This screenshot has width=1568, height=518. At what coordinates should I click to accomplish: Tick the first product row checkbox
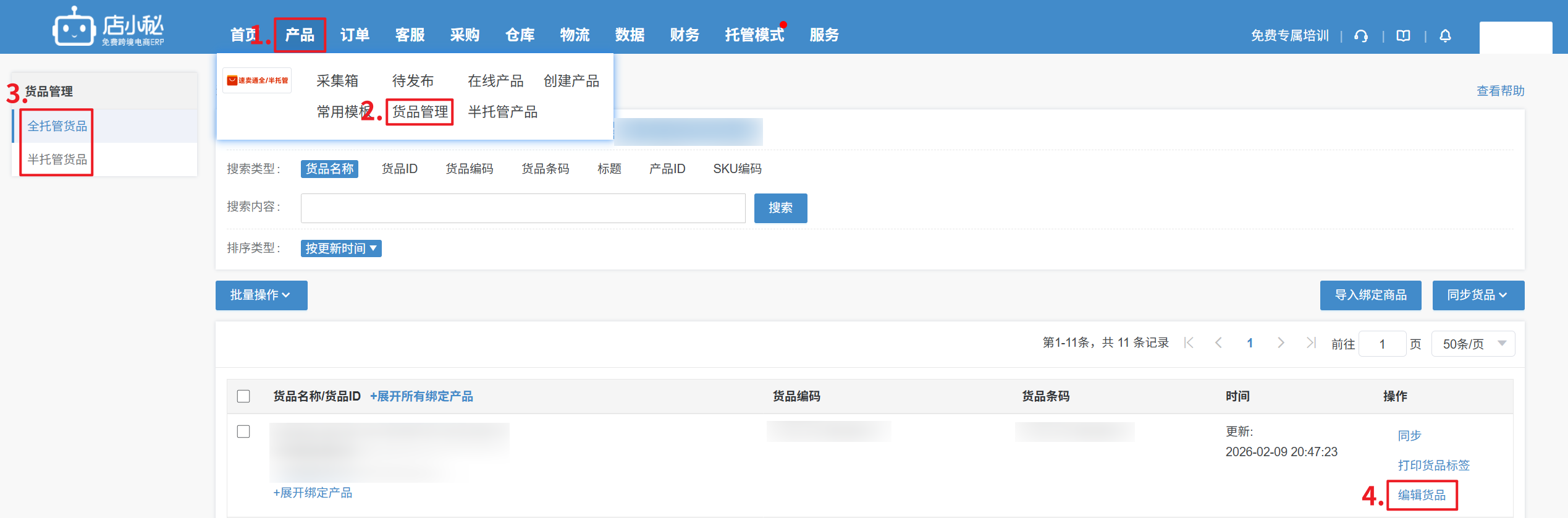pyautogui.click(x=243, y=431)
